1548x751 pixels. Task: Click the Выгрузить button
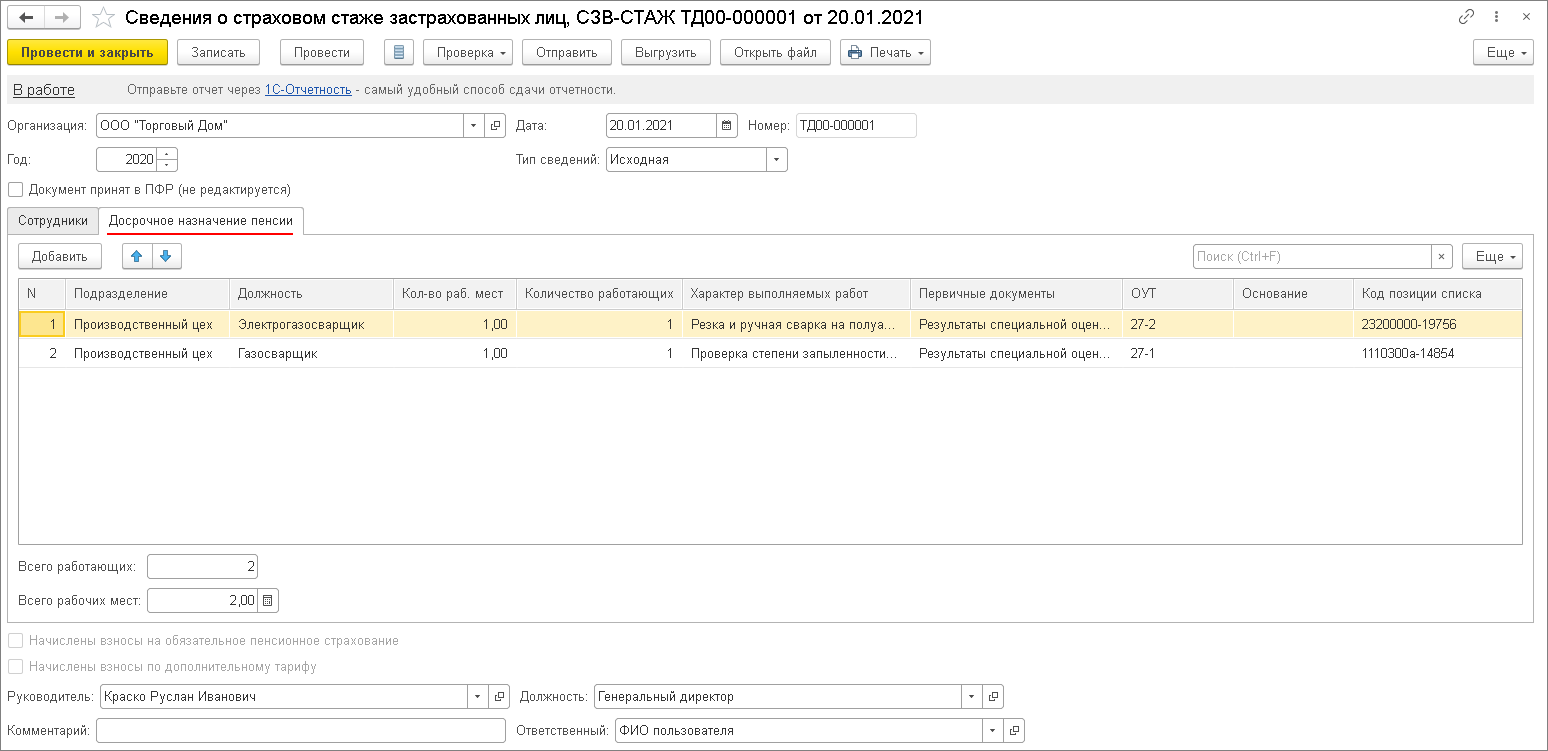pos(665,52)
